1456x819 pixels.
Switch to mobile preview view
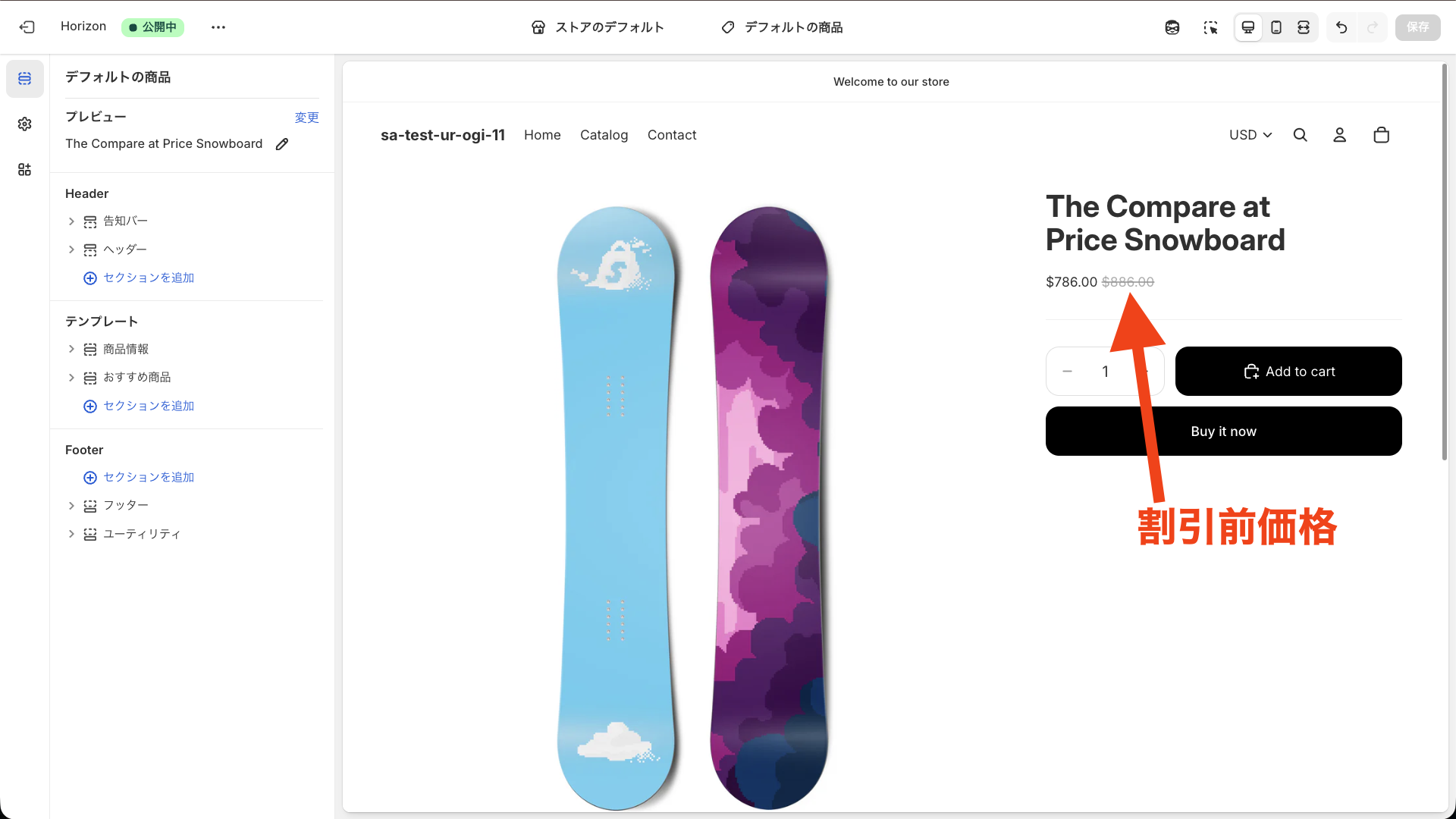point(1276,27)
